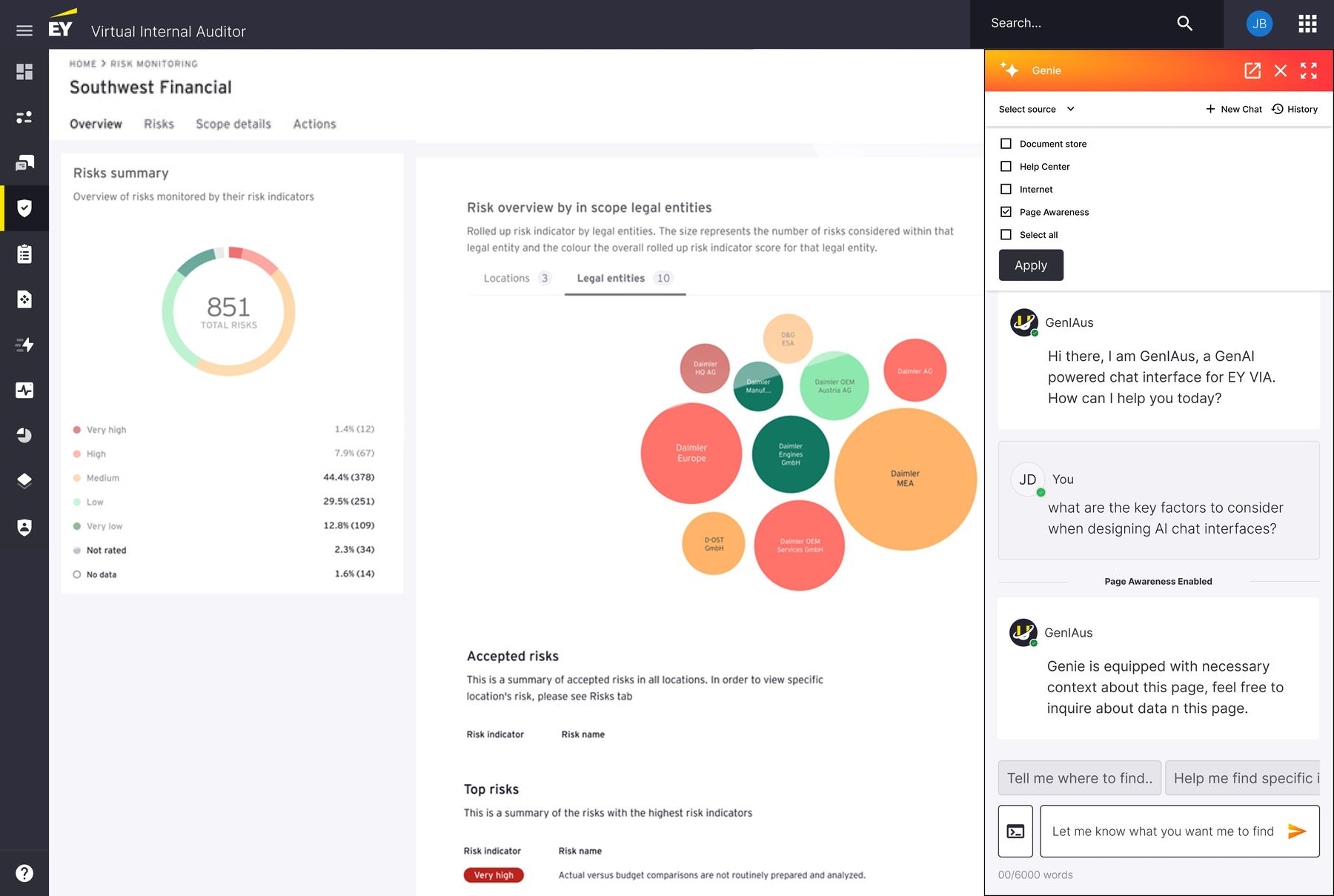Open chat History
Image resolution: width=1334 pixels, height=896 pixels.
click(1295, 109)
